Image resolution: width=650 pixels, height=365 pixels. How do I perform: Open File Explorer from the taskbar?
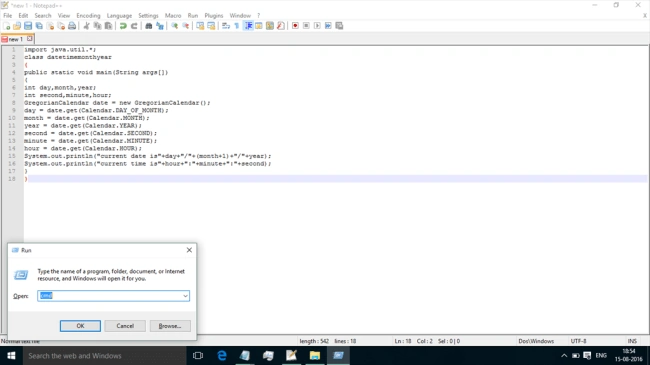[x=315, y=356]
